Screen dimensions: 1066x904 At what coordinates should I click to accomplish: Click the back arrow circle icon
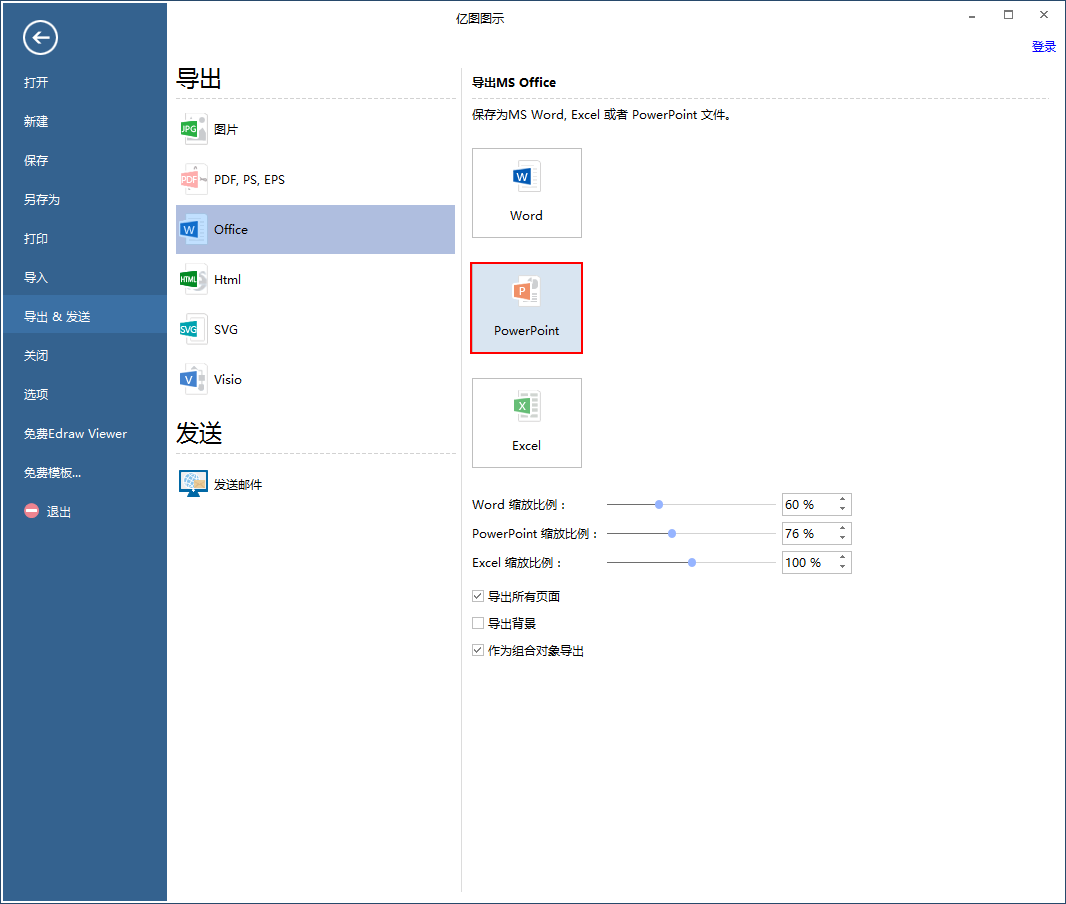tap(41, 38)
